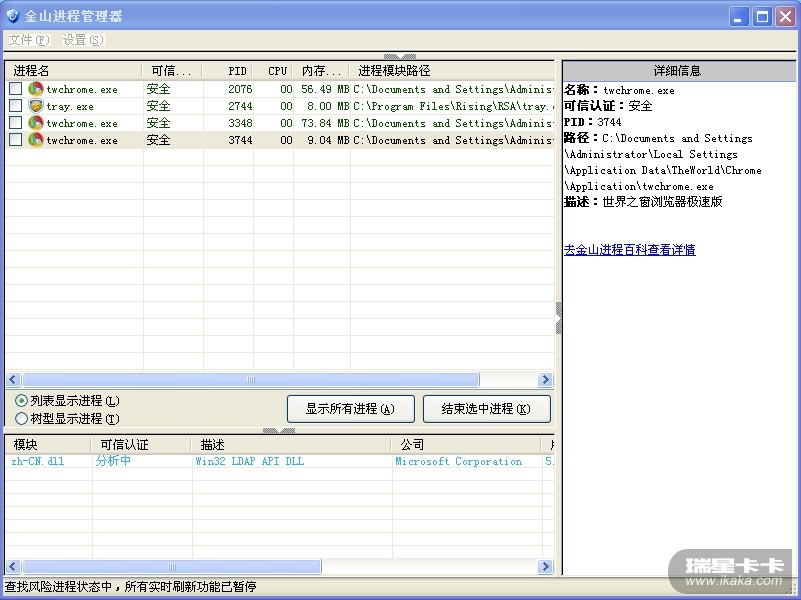Tick the checkbox for twchrome.exe PID 3348
Screen dimensions: 801x600
click(15, 123)
